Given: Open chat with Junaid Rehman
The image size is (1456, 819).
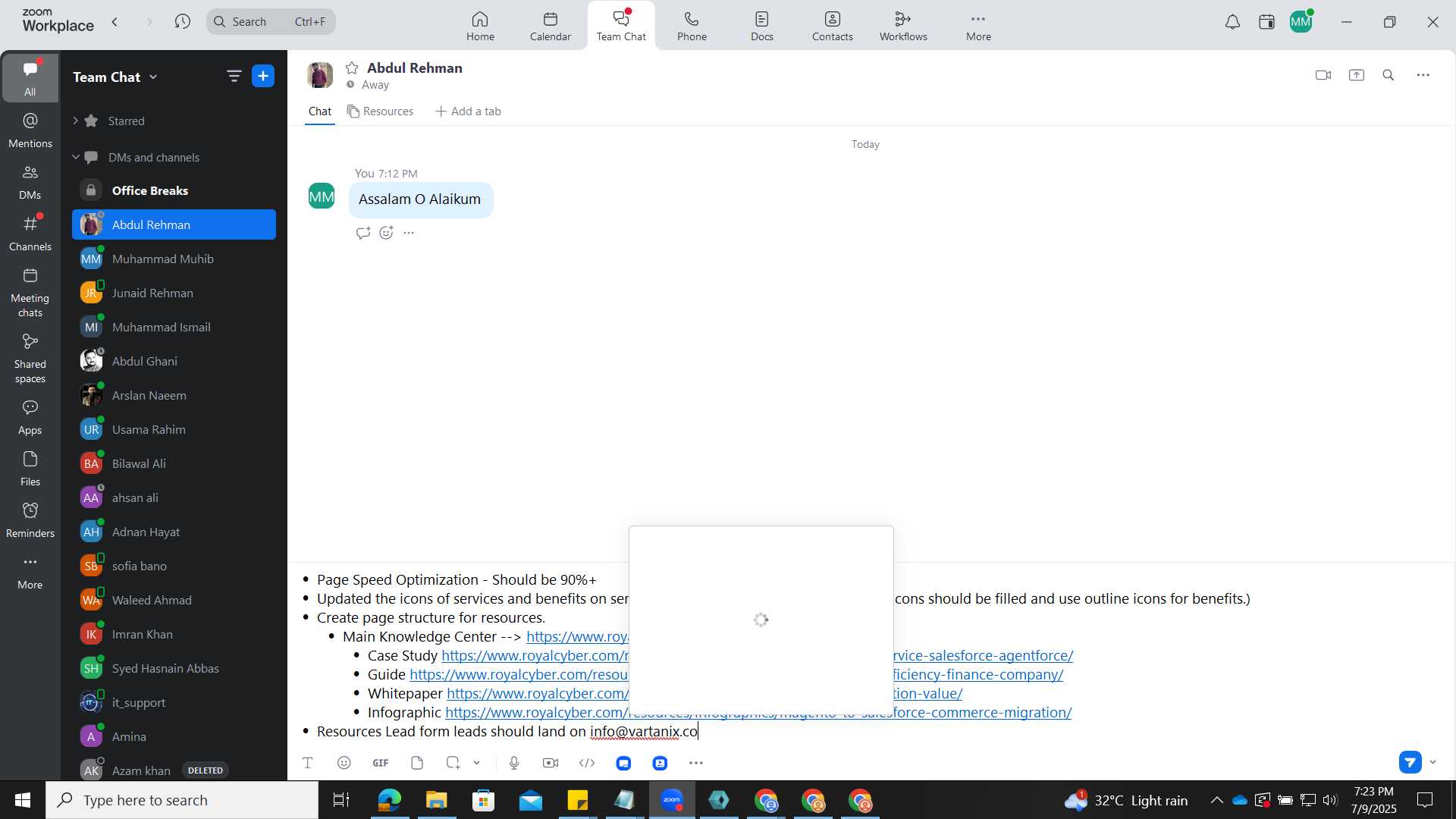Looking at the screenshot, I should (174, 293).
